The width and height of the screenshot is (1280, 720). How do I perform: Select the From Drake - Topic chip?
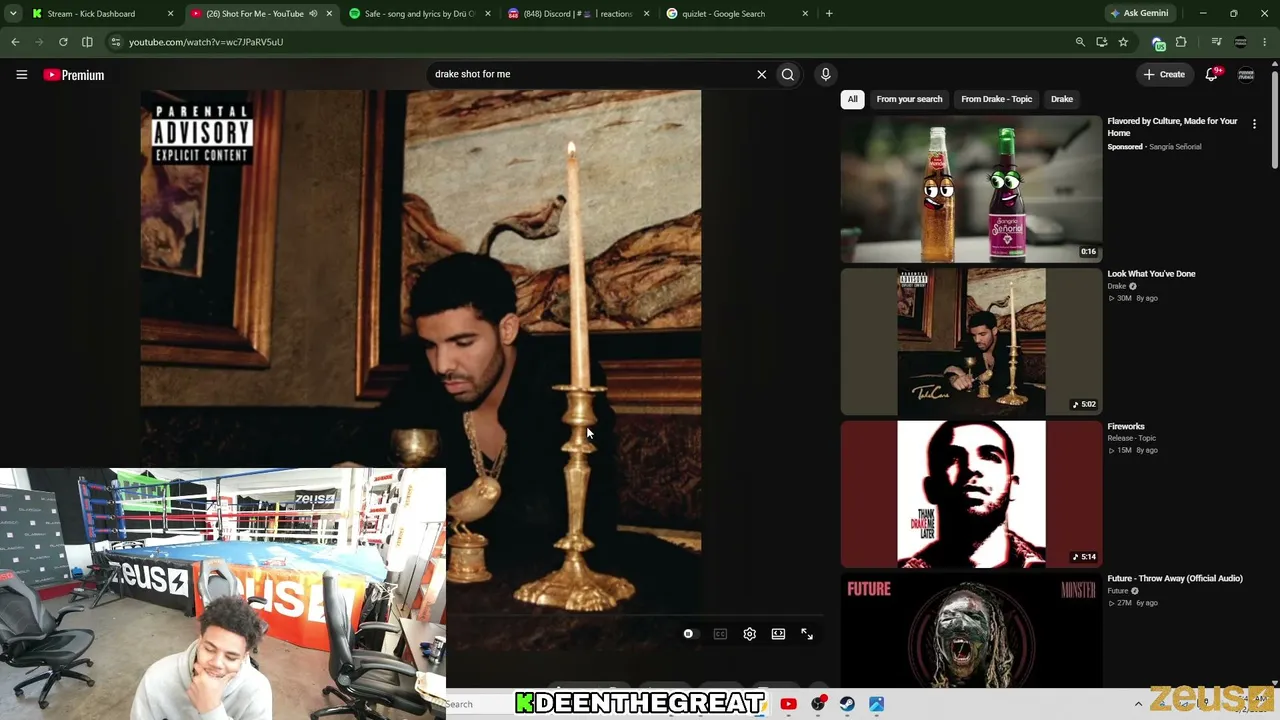996,99
